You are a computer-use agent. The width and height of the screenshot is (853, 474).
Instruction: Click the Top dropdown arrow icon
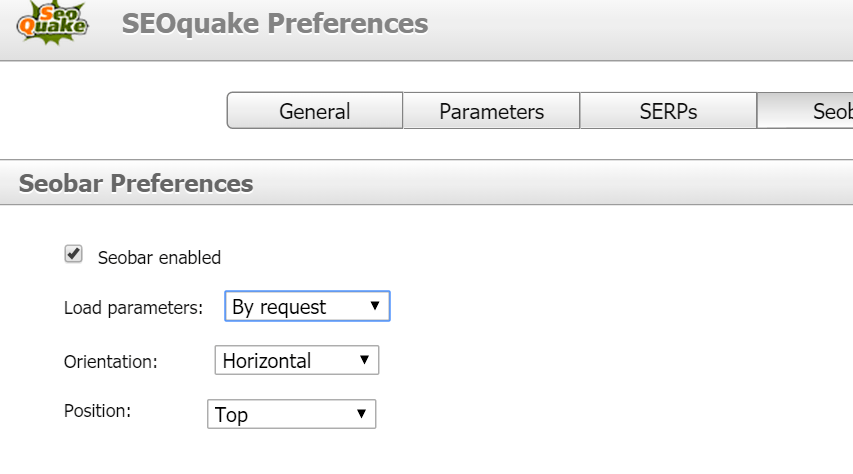tap(361, 414)
